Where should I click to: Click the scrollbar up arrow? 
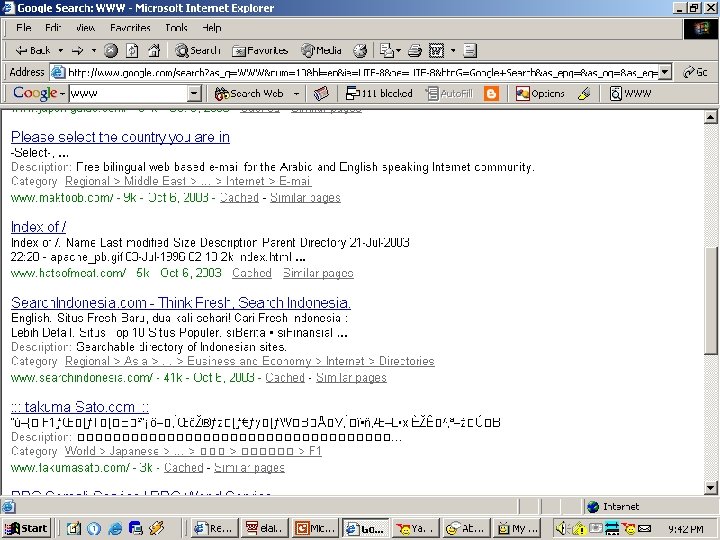point(710,117)
